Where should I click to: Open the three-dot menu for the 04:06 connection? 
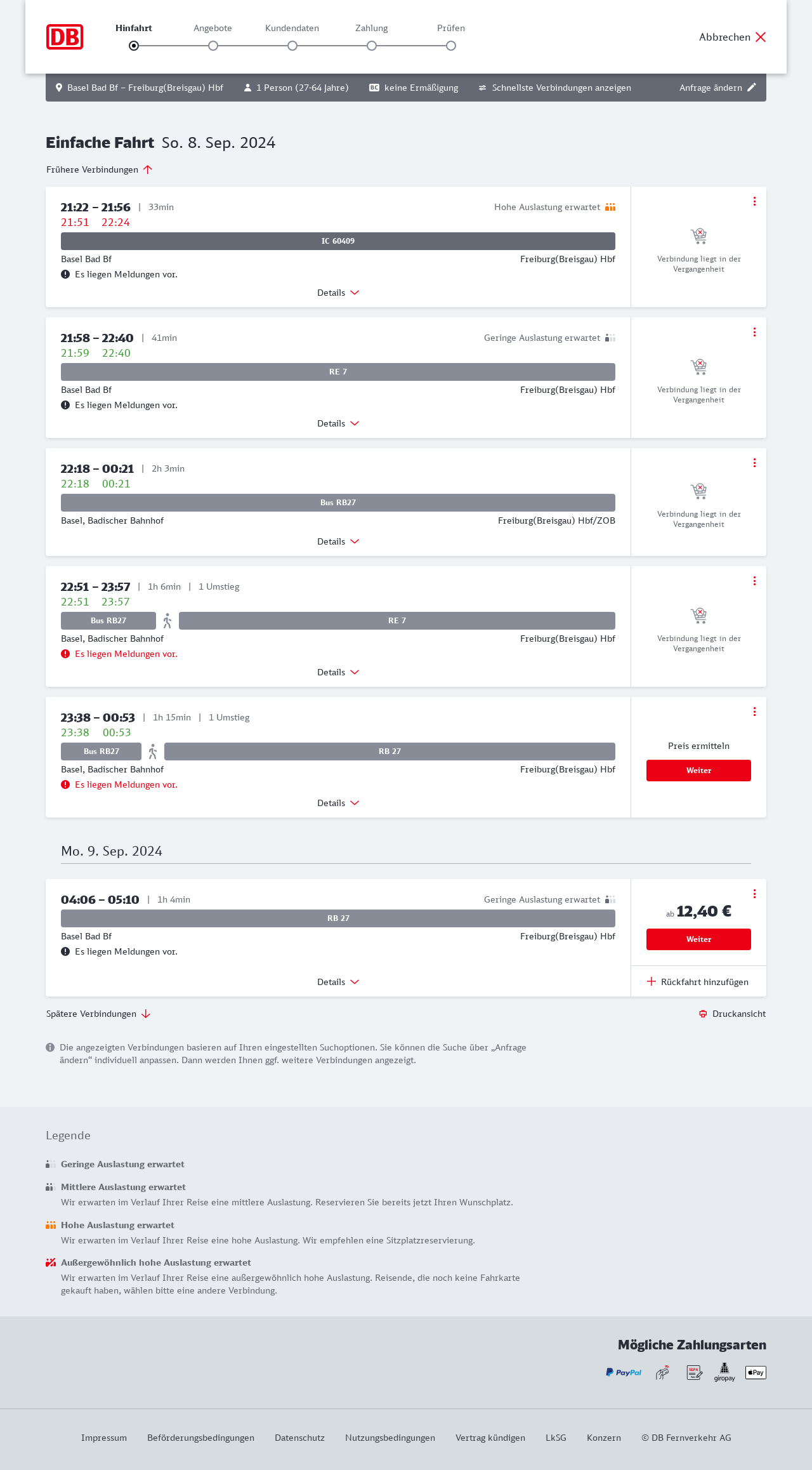coord(754,894)
